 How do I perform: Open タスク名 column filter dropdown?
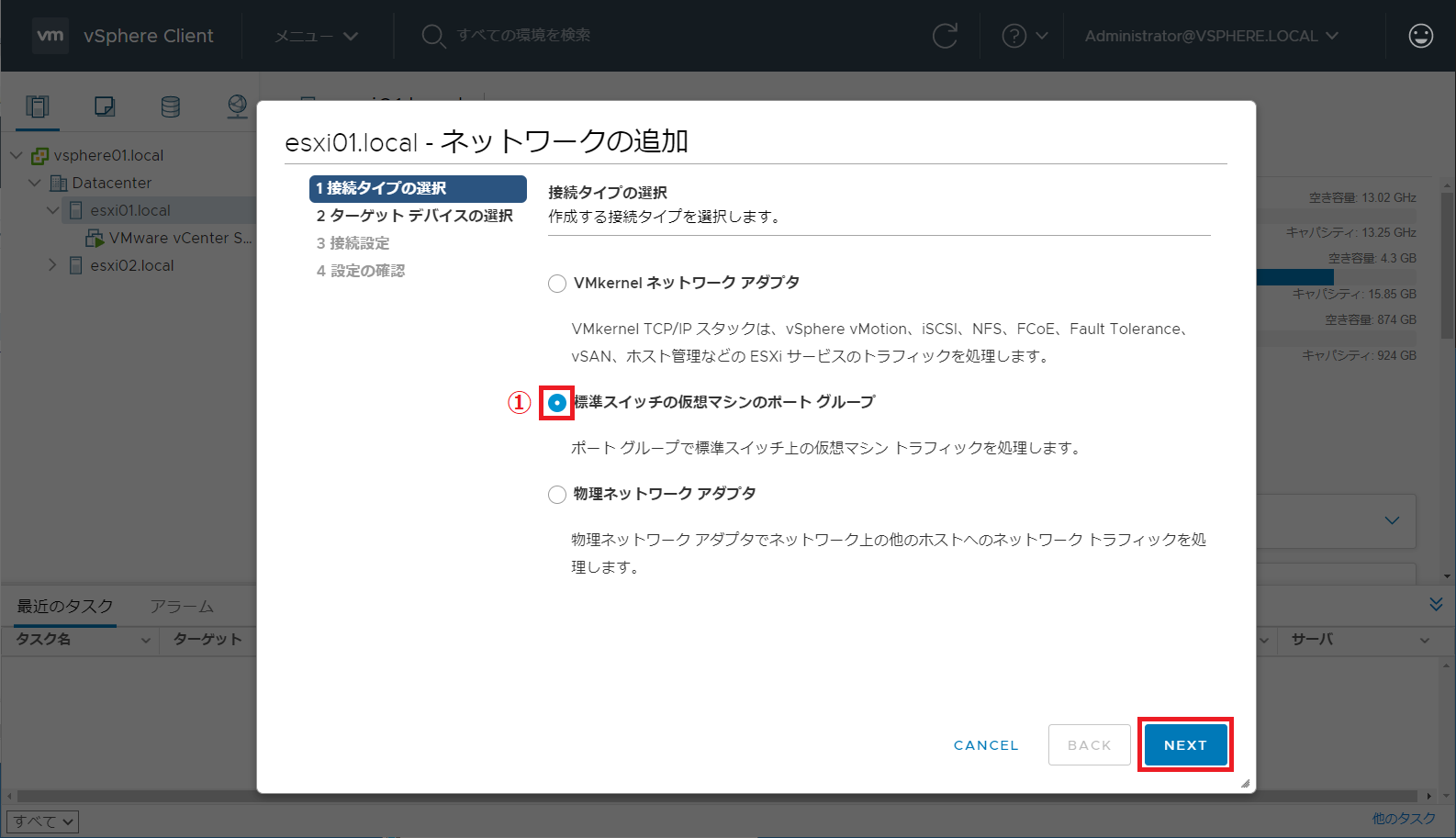coord(145,641)
